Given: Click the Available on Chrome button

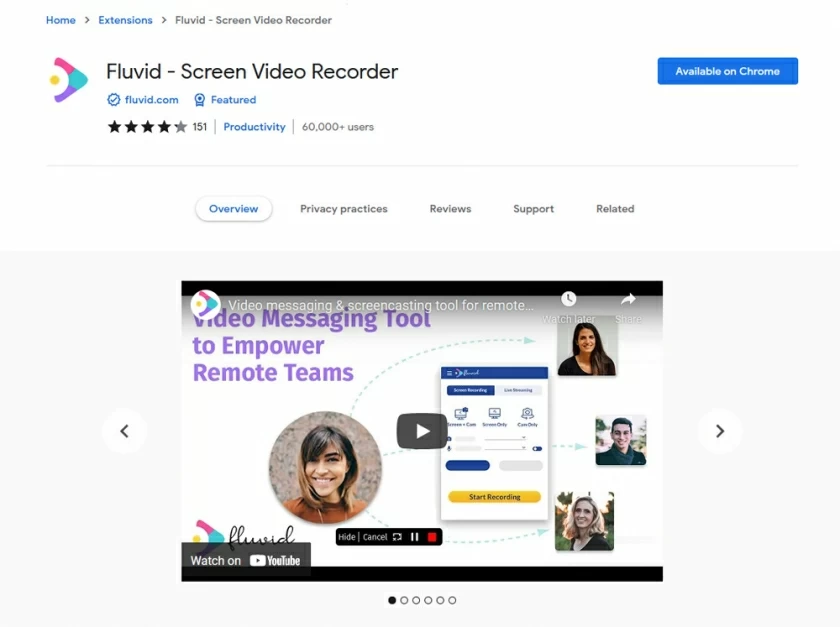Looking at the screenshot, I should 727,71.
